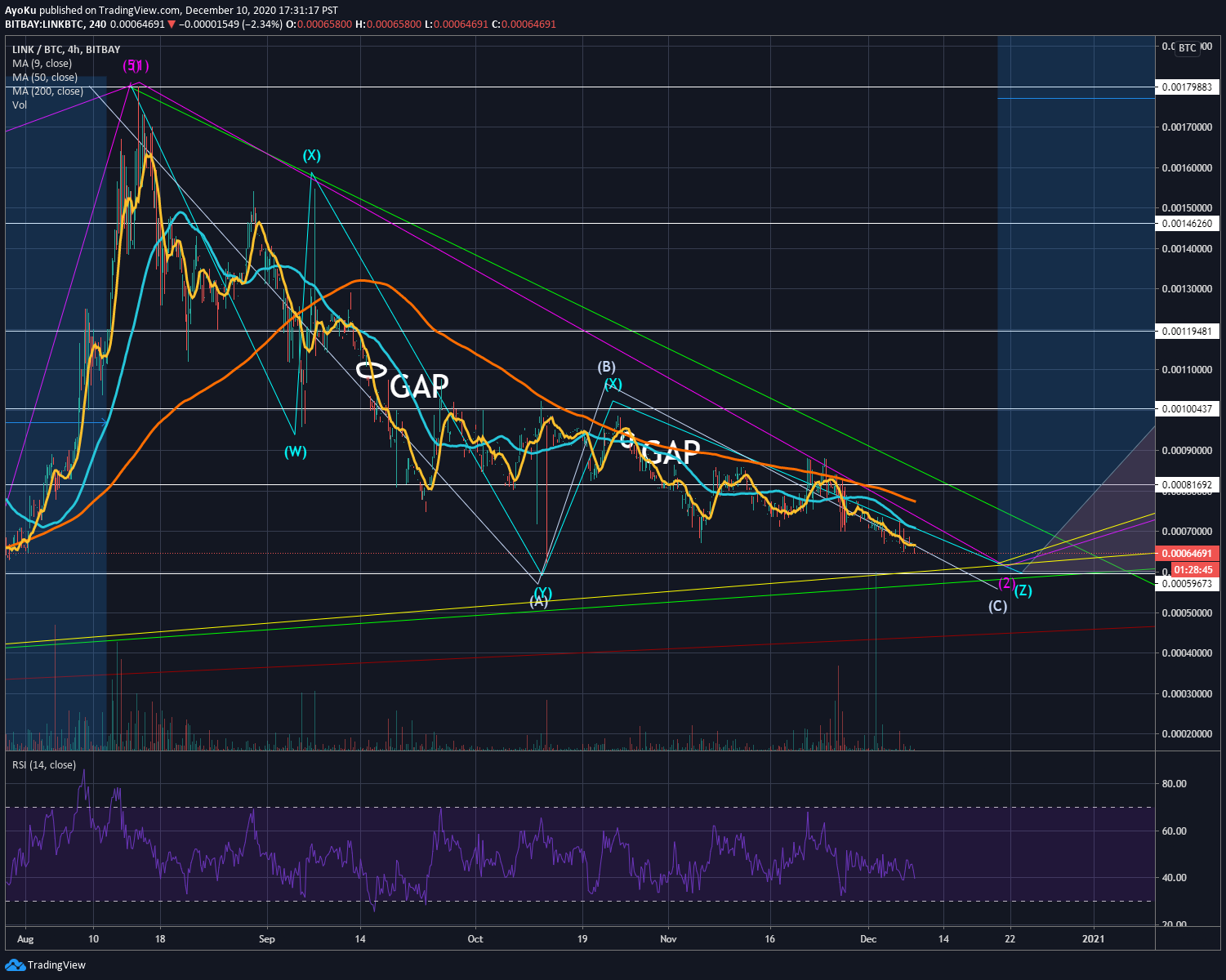Click the Dec date on time axis
The width and height of the screenshot is (1226, 980).
[868, 939]
